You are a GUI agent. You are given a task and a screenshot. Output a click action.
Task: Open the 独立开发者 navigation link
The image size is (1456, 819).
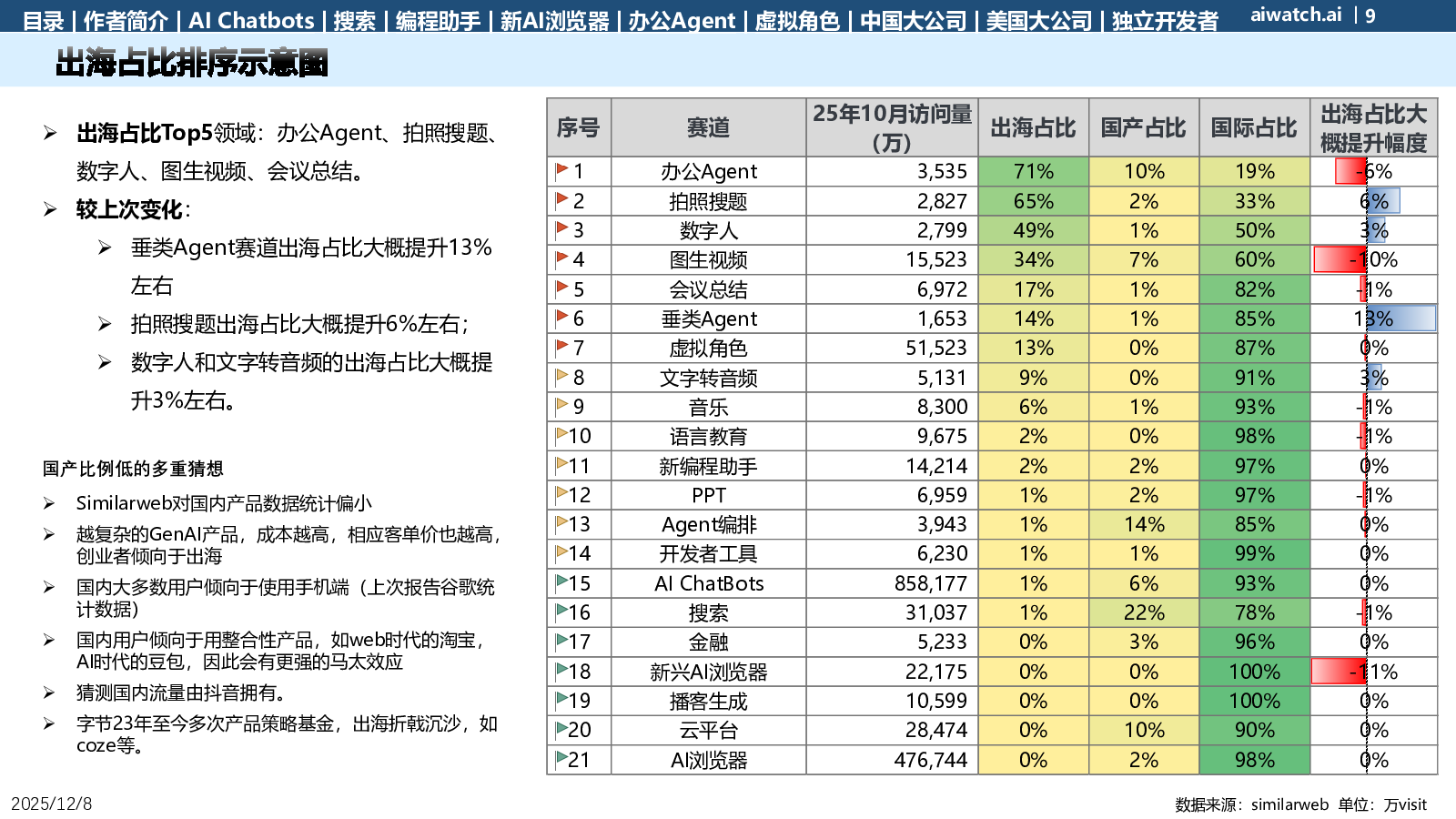1165,20
